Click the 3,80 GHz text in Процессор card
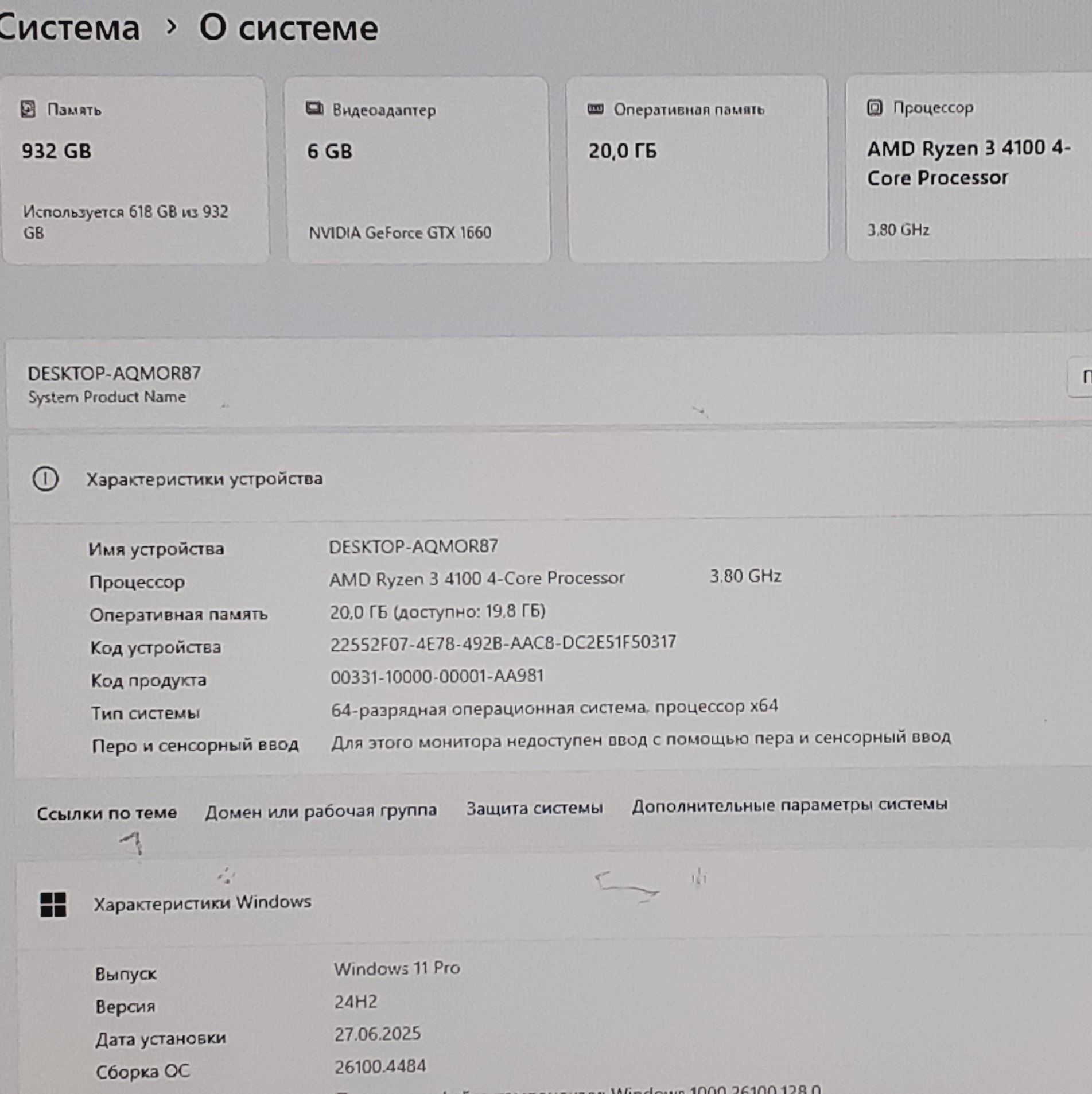The width and height of the screenshot is (1092, 1094). (898, 230)
